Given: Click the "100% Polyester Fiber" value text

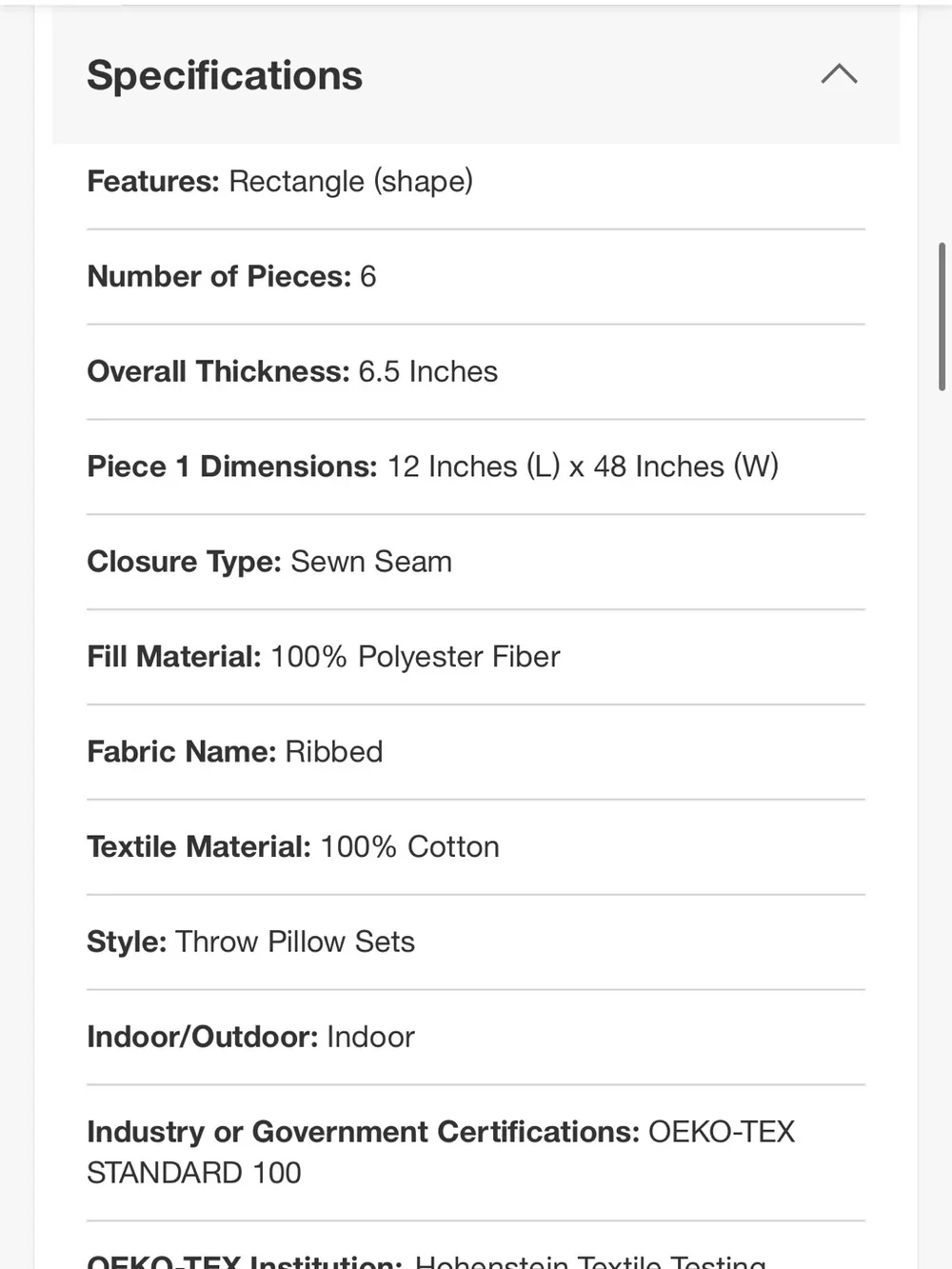Looking at the screenshot, I should coord(415,657).
